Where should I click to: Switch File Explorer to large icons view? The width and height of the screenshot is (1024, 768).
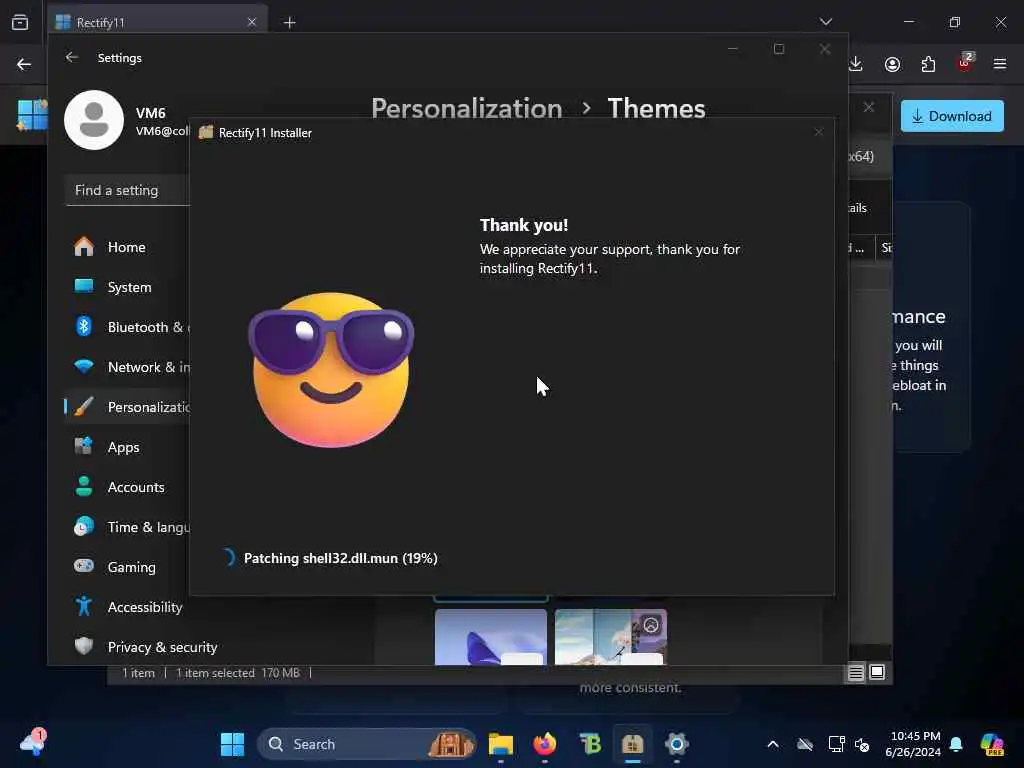877,673
